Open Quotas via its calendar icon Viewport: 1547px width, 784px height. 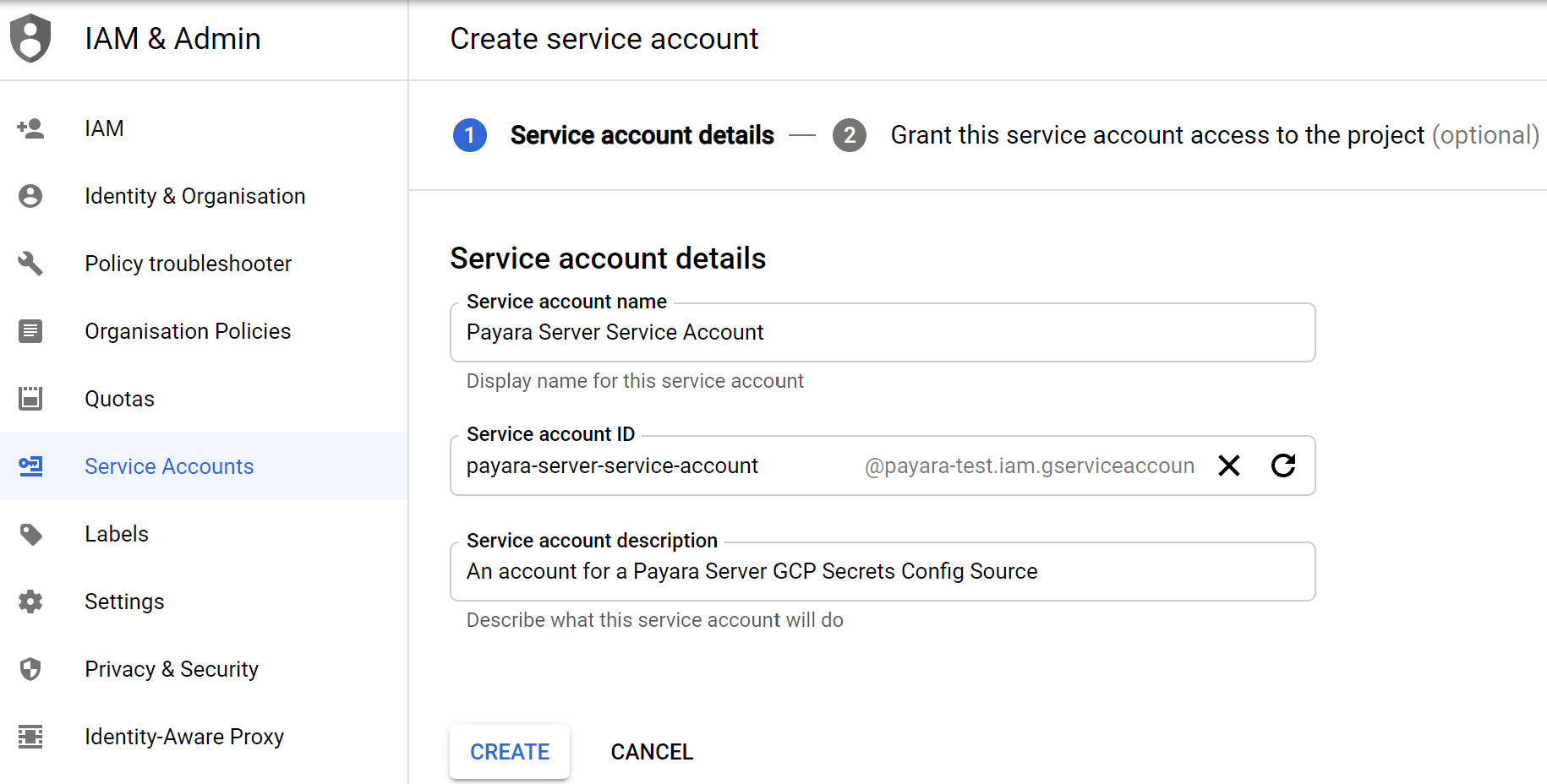tap(30, 398)
